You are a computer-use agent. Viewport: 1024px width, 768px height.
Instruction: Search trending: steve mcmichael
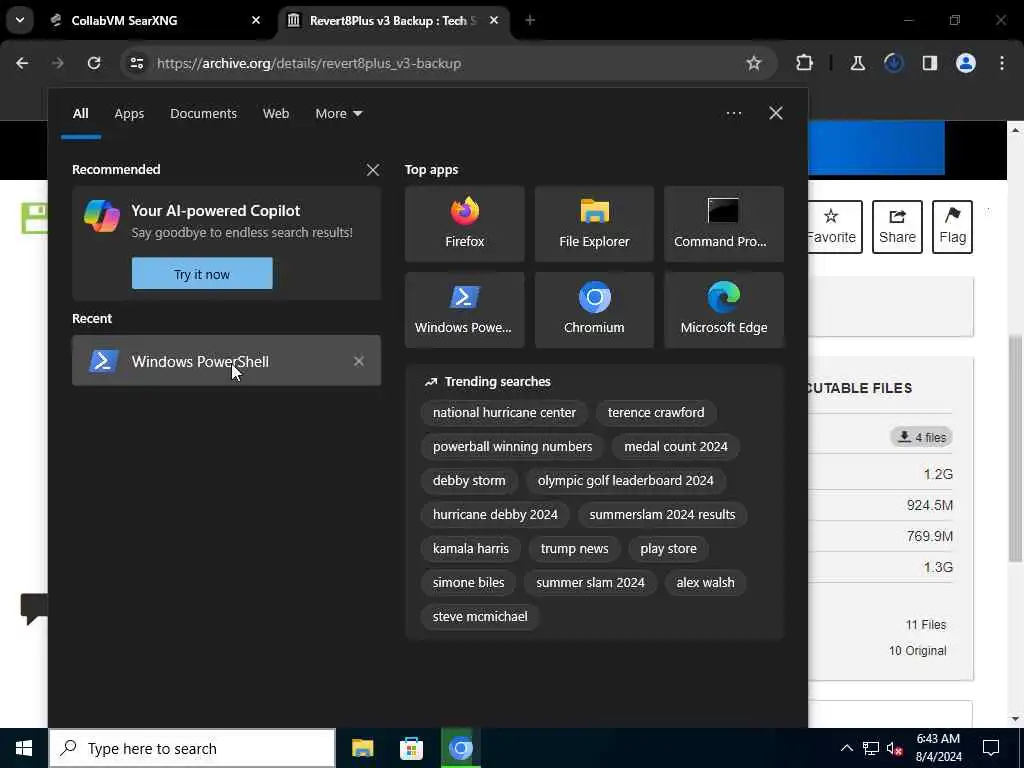(479, 616)
